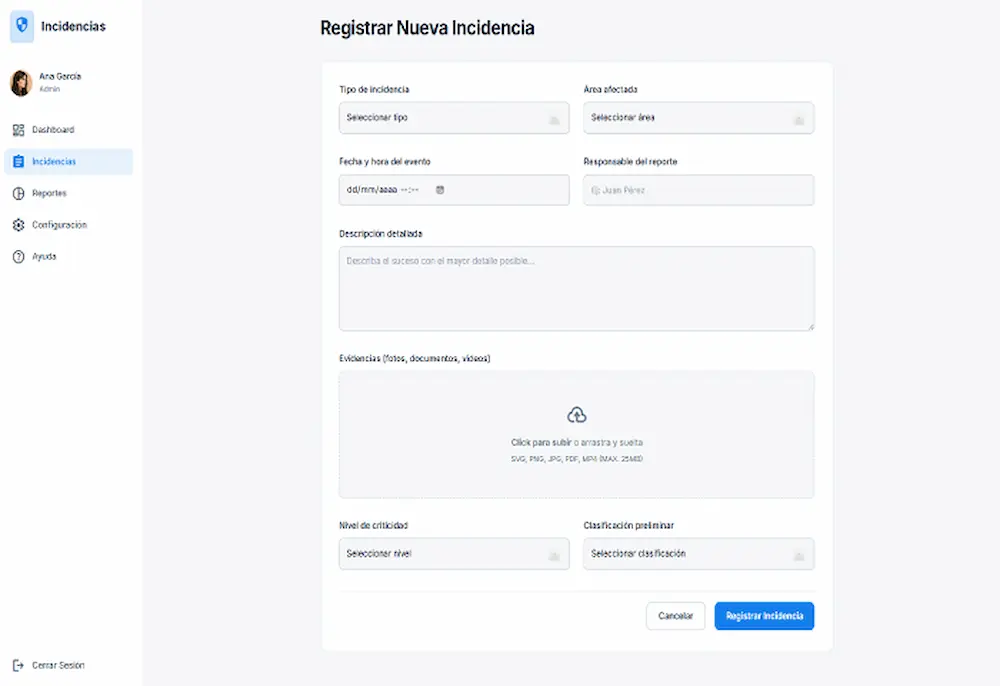Click the cloud upload icon in Evidencias
Viewport: 1000px width, 686px height.
576,413
